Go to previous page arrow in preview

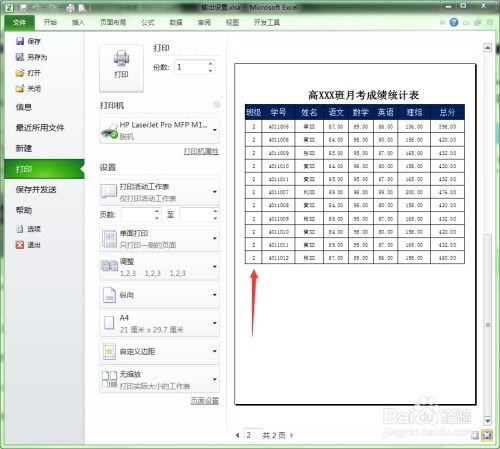[x=237, y=435]
